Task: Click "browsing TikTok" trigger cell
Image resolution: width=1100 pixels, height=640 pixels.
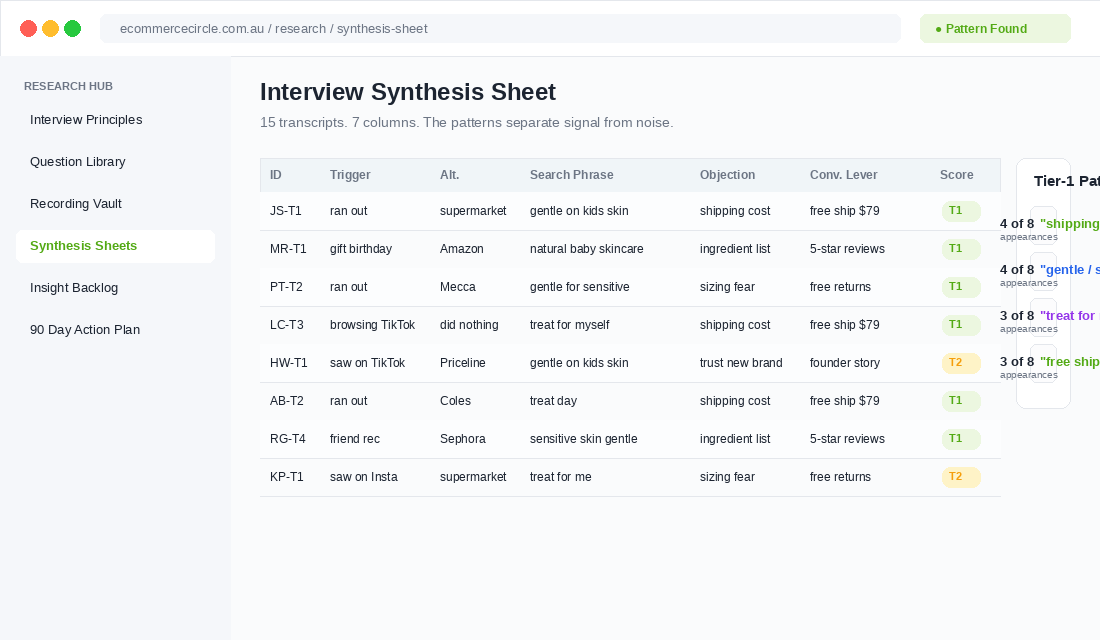Action: click(x=373, y=325)
